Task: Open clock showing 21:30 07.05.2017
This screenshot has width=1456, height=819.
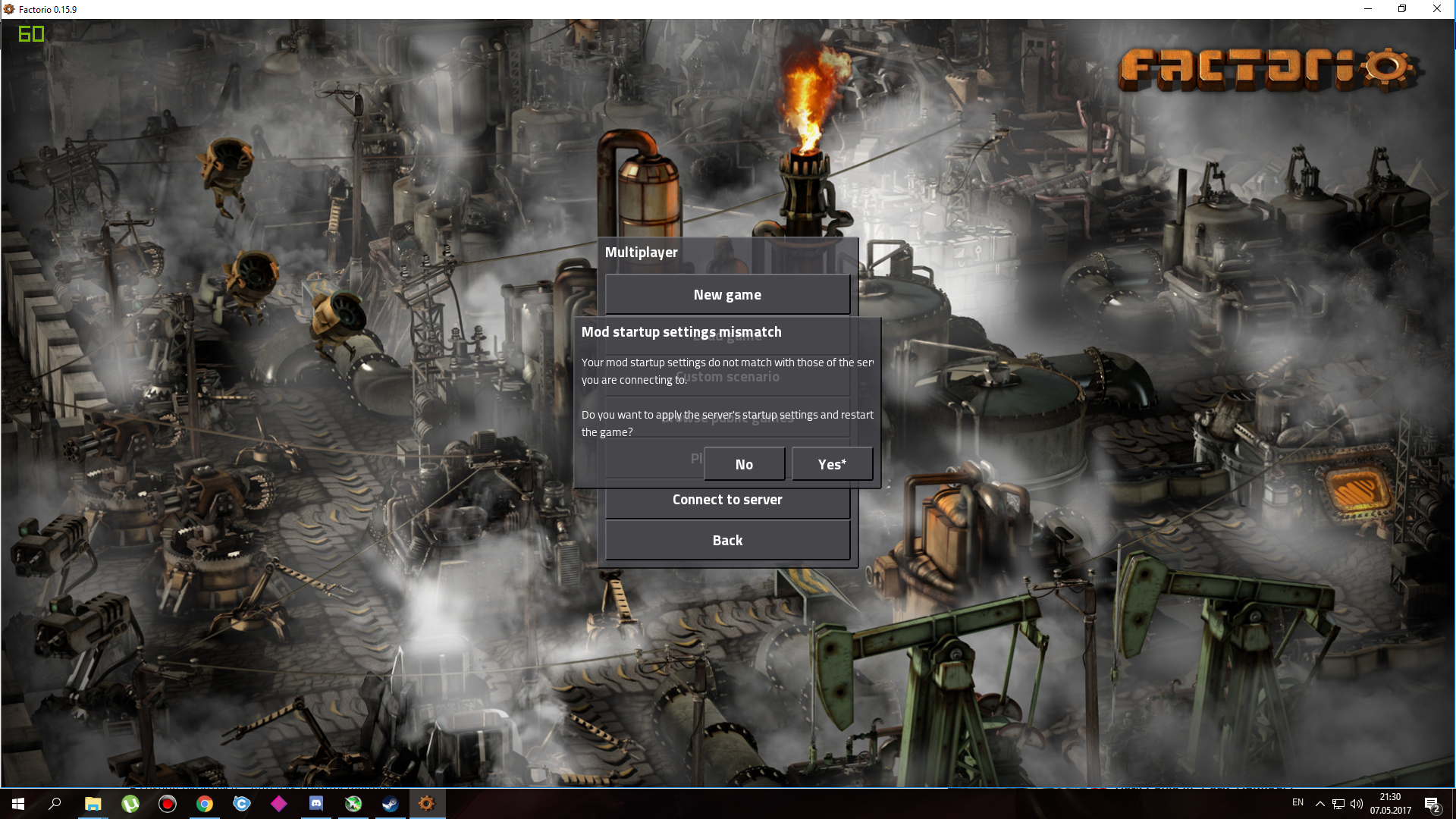Action: (1391, 804)
